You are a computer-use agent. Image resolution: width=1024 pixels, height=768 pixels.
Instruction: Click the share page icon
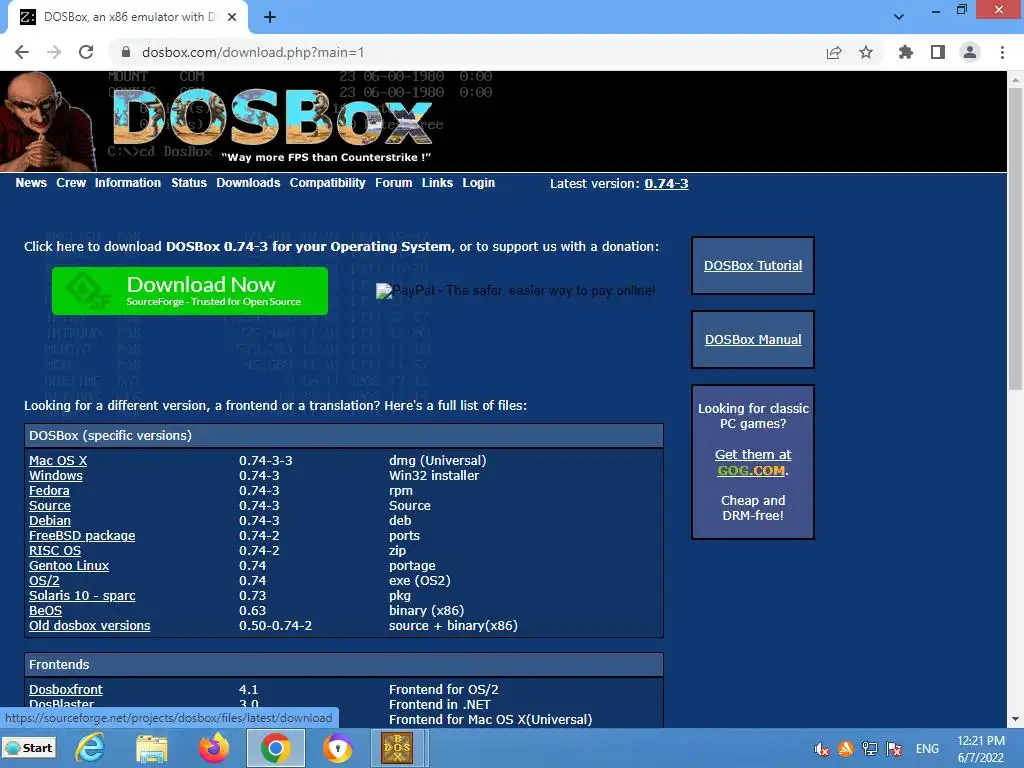click(833, 52)
